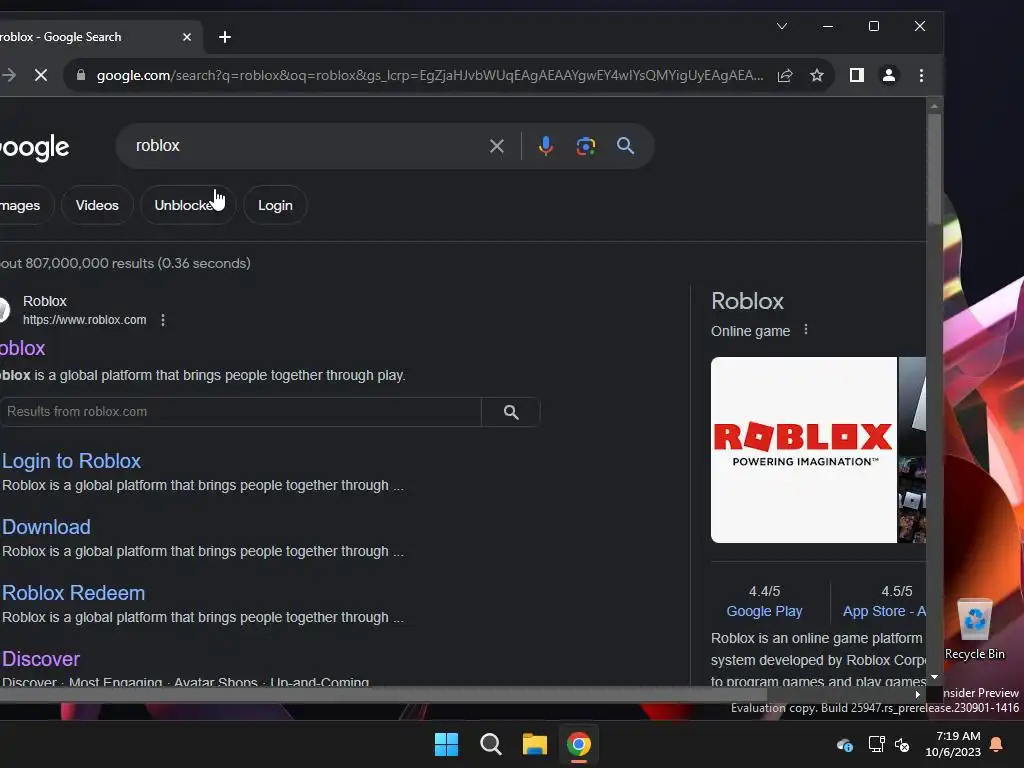Open the tab search dropdown chevron
The height and width of the screenshot is (768, 1024).
point(782,26)
